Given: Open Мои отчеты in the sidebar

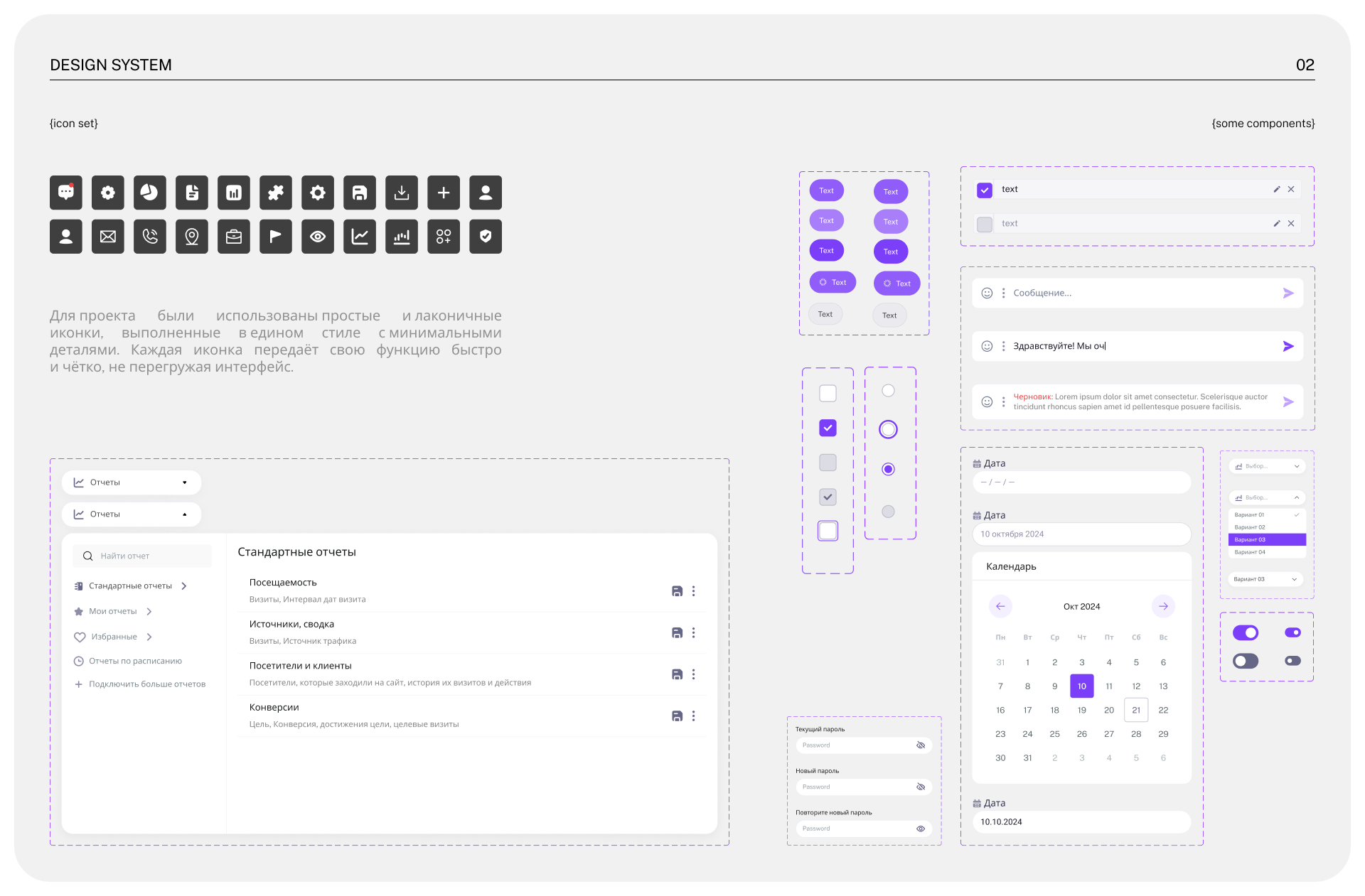Looking at the screenshot, I should click(x=113, y=612).
